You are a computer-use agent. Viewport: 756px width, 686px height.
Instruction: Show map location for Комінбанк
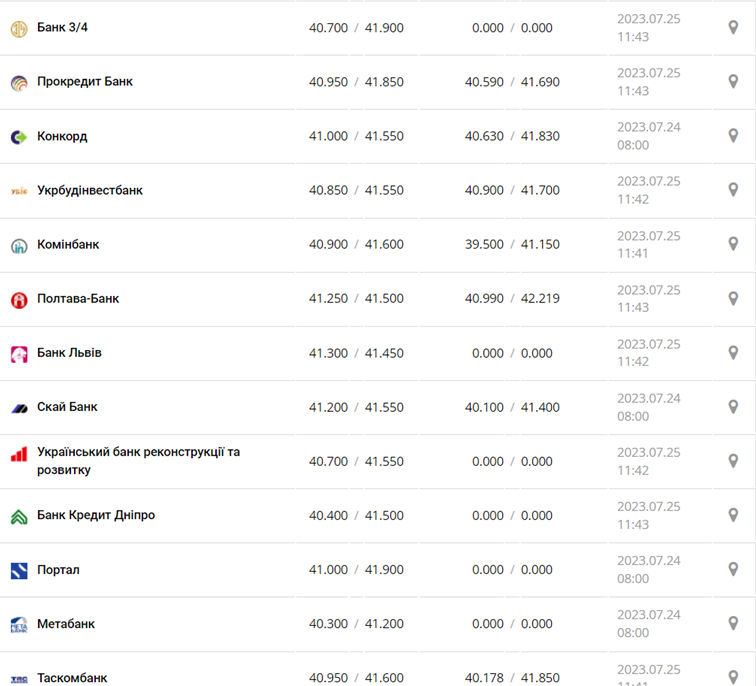[733, 244]
